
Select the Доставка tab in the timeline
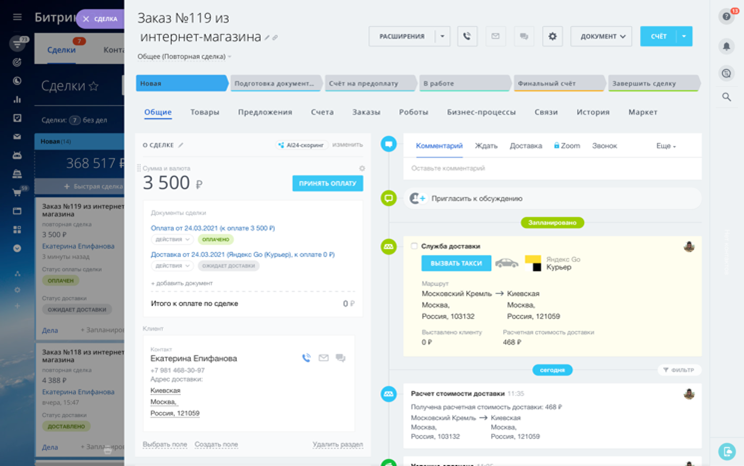coord(525,146)
